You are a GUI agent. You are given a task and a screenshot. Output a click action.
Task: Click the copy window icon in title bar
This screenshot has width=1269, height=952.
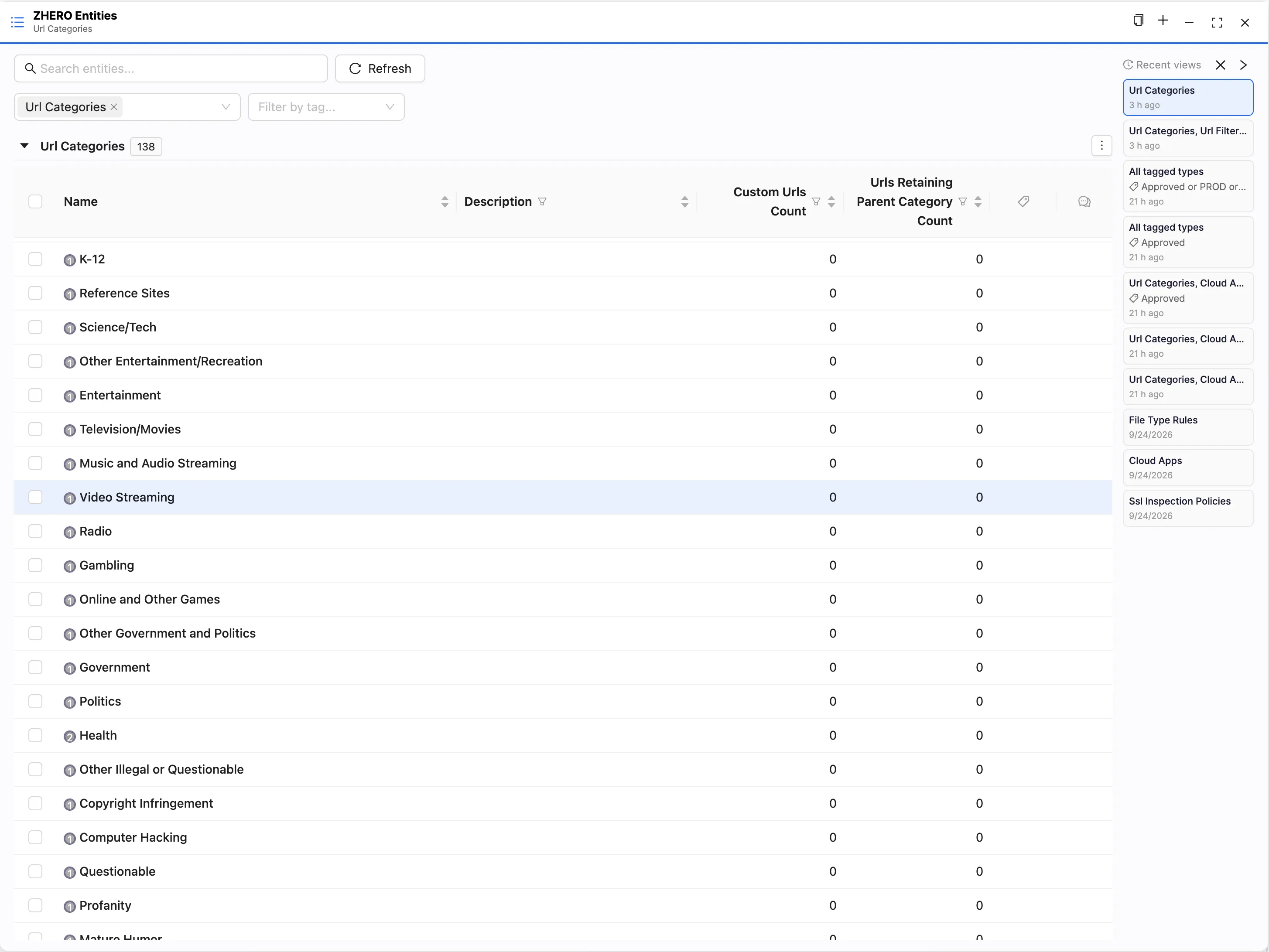click(1138, 21)
